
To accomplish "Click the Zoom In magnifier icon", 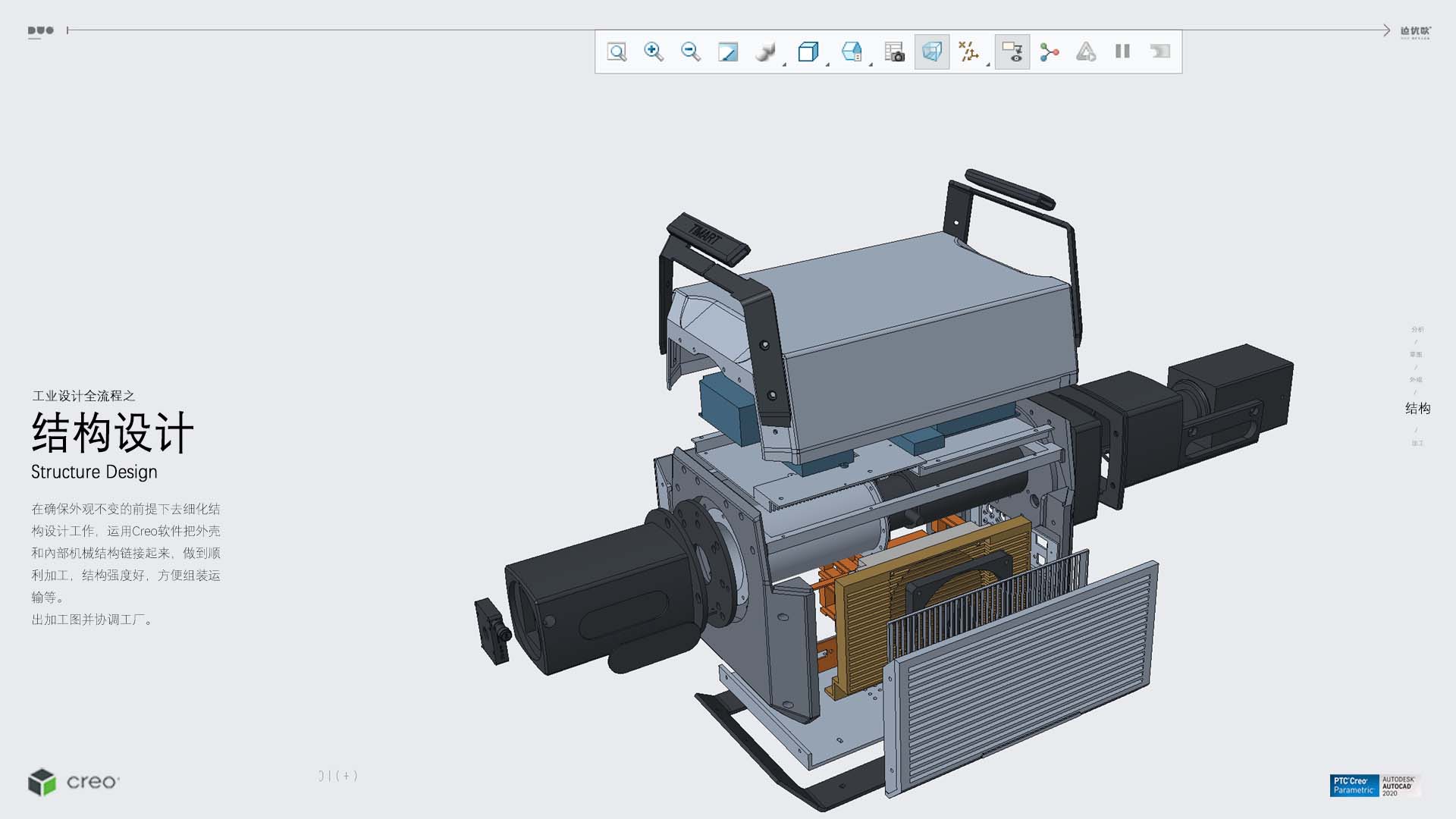I will click(x=653, y=52).
